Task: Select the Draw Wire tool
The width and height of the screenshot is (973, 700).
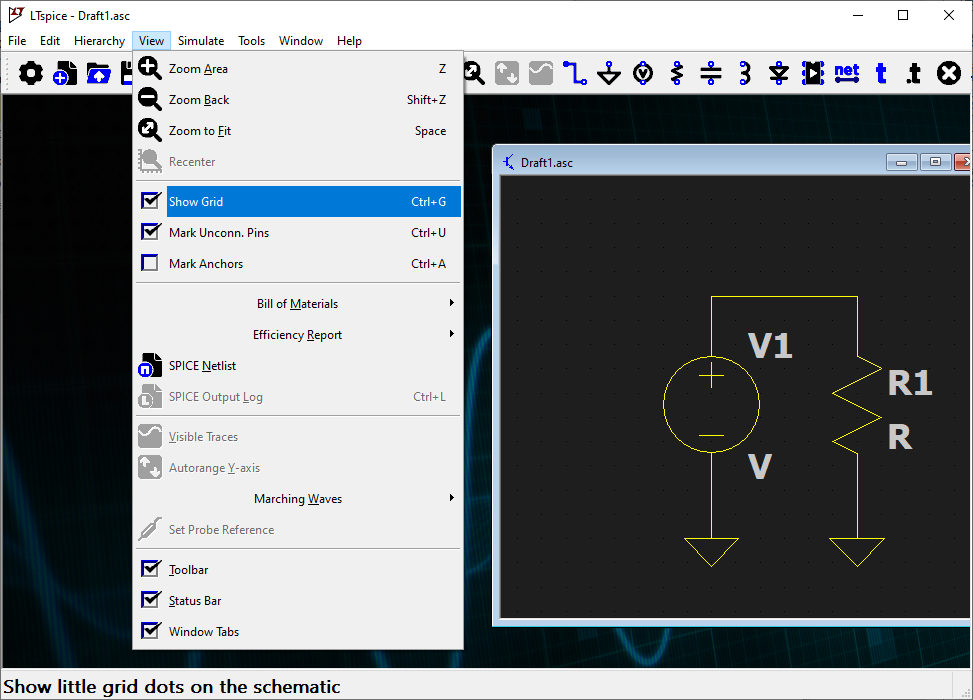Action: [x=575, y=74]
